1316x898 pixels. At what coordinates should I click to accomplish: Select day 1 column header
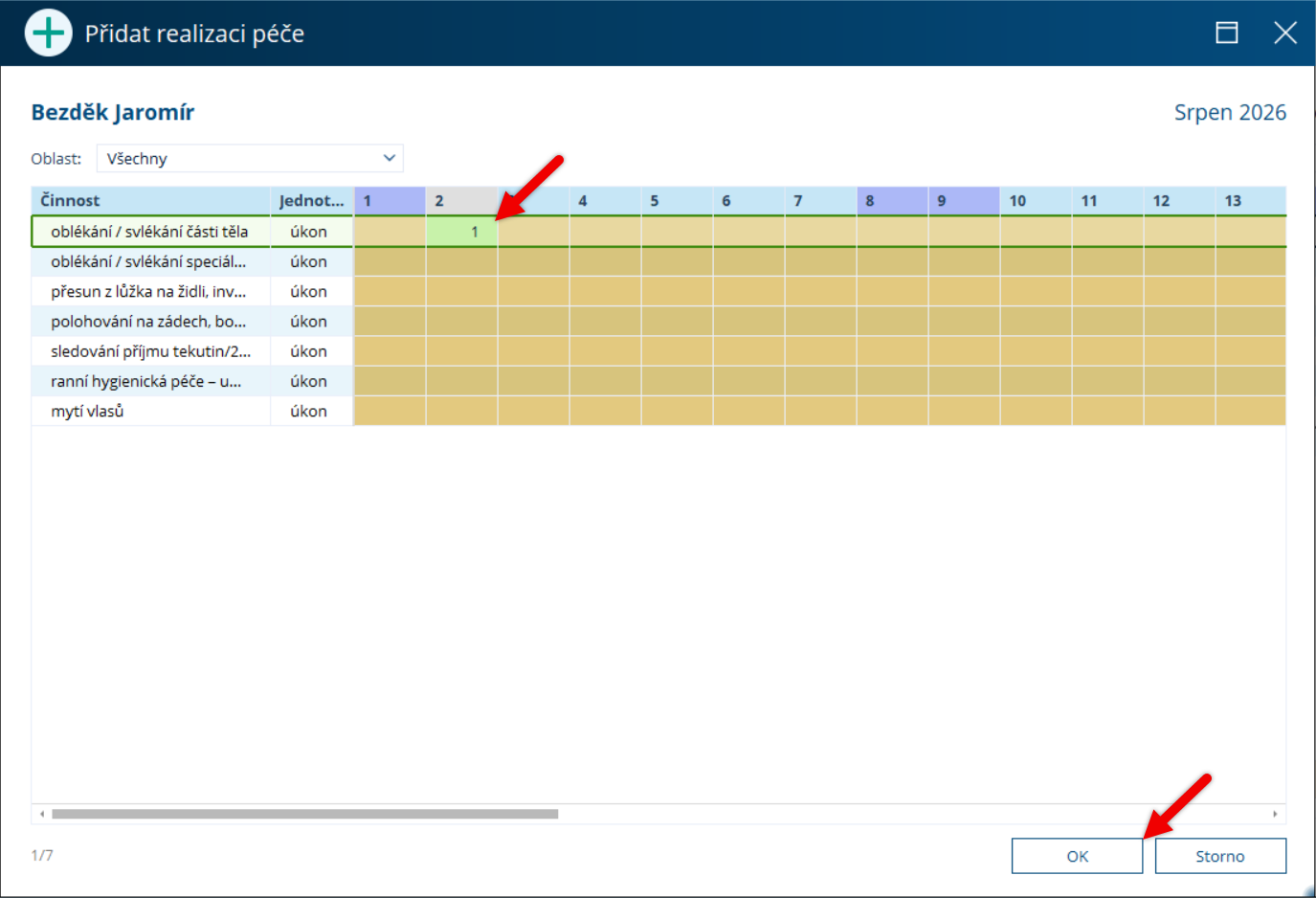[390, 200]
